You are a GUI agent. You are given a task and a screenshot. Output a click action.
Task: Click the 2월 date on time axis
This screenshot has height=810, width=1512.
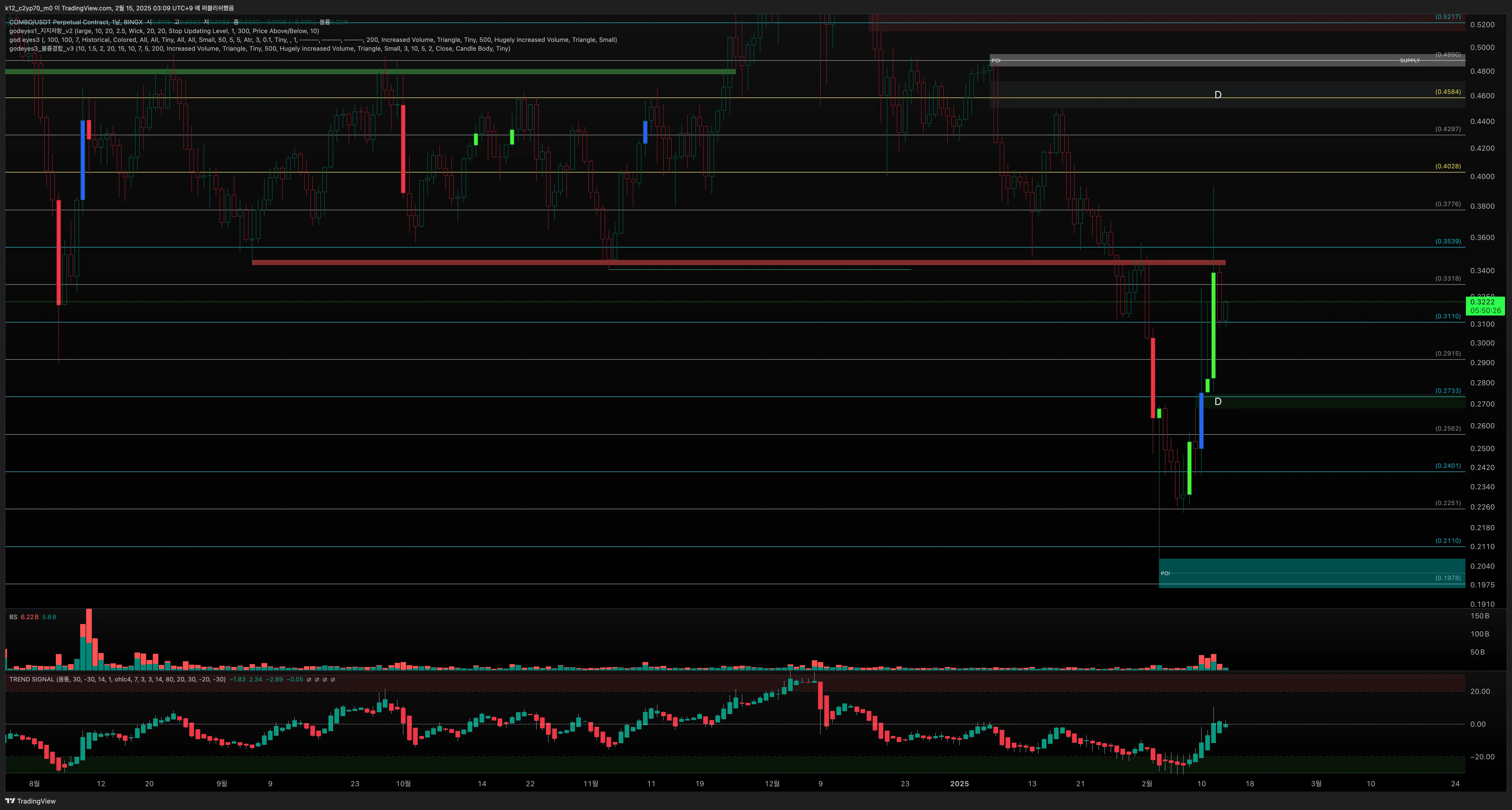tap(1147, 784)
